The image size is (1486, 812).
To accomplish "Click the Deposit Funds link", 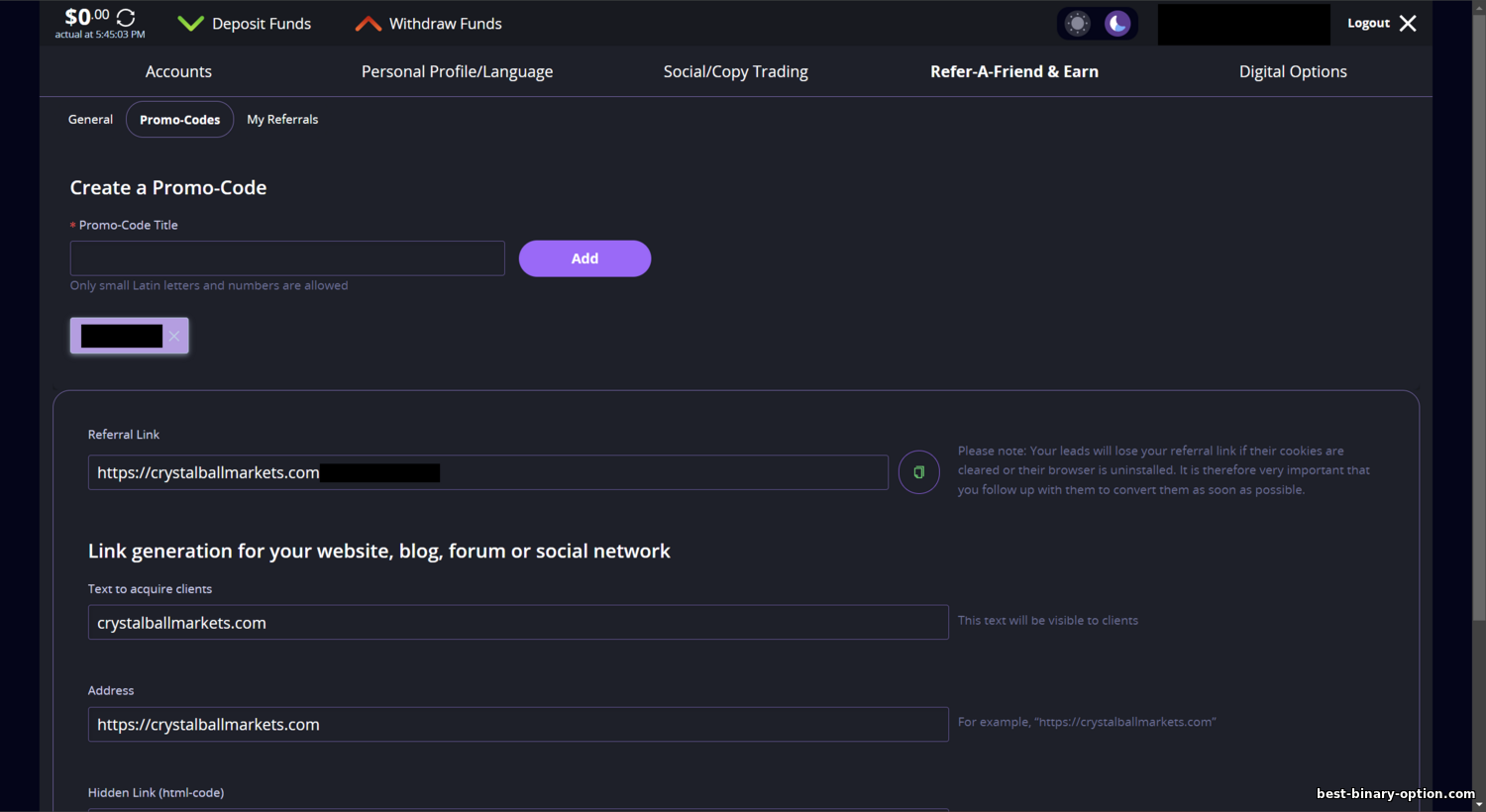I will tap(262, 24).
